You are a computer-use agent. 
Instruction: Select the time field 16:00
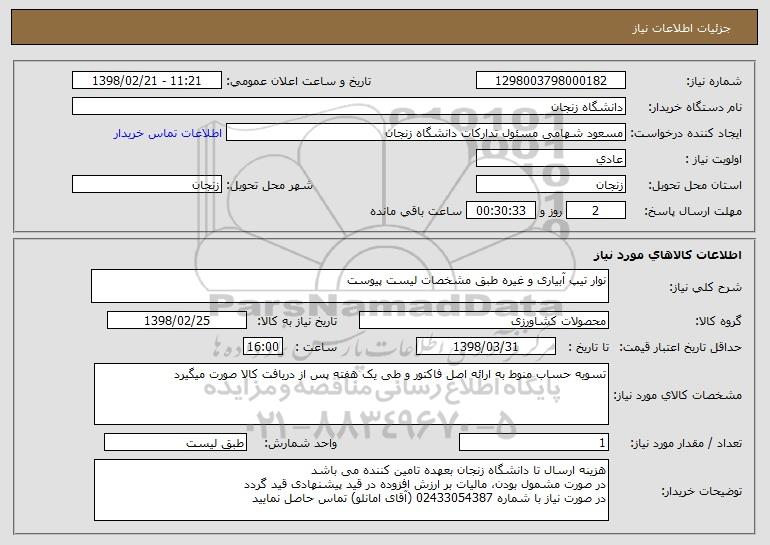pos(263,347)
